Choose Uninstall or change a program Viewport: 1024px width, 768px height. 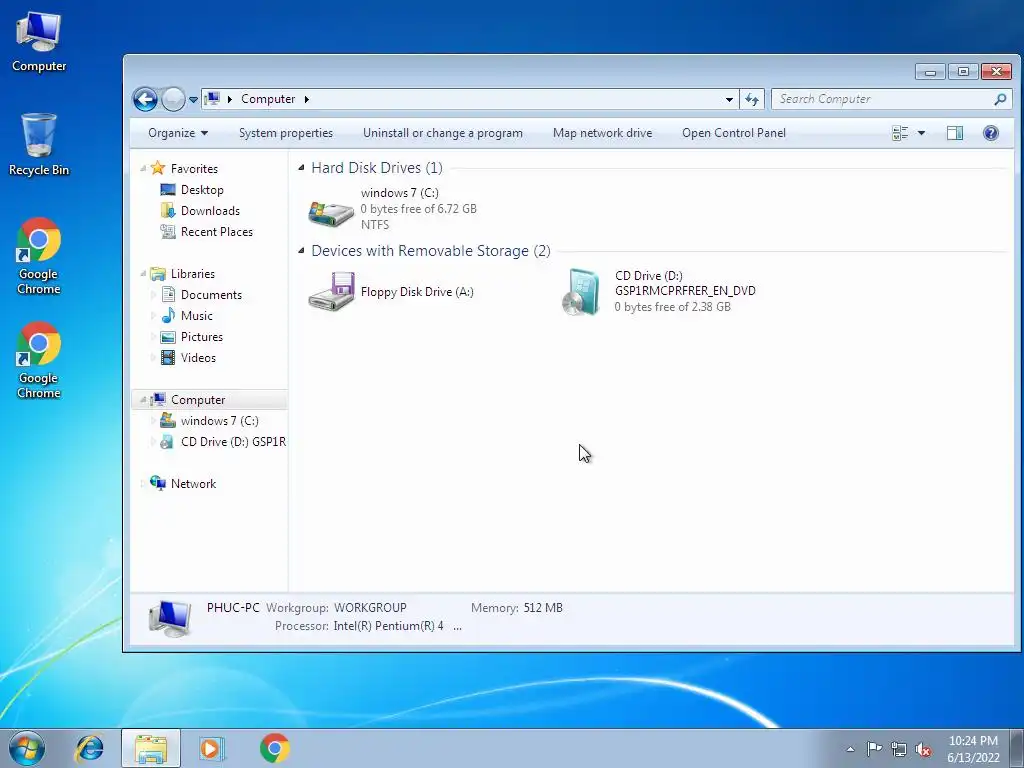(x=443, y=133)
